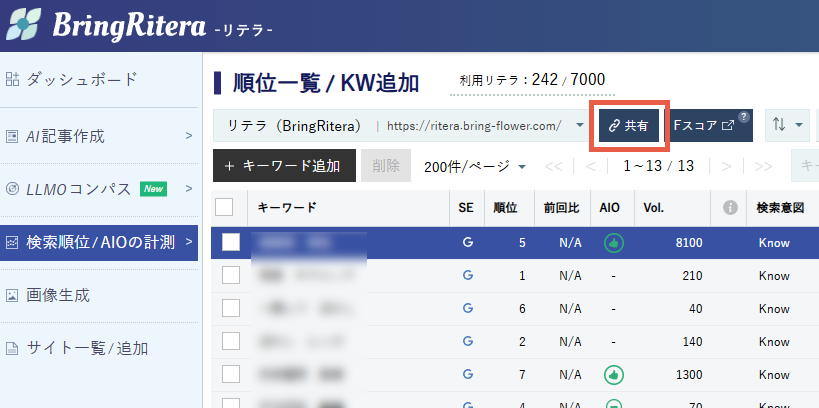
Task: Sort by the 検索意図 column header
Action: (x=780, y=208)
